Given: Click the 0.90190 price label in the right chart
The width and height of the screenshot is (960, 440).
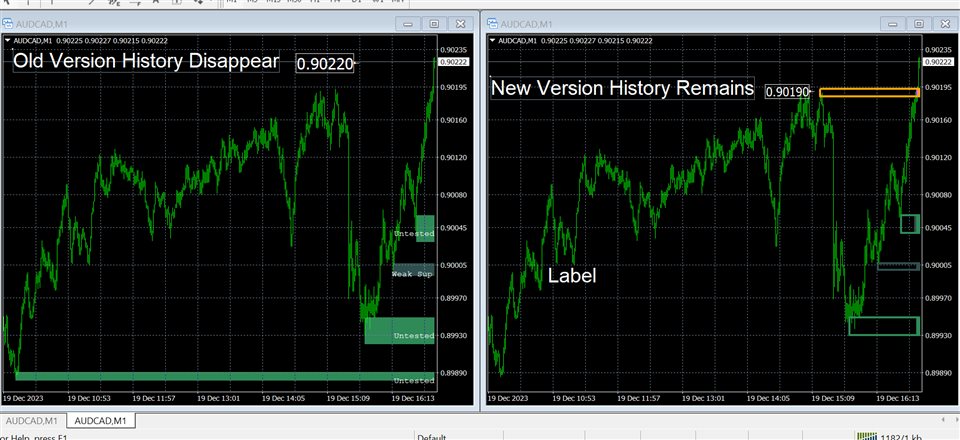Looking at the screenshot, I should click(787, 92).
